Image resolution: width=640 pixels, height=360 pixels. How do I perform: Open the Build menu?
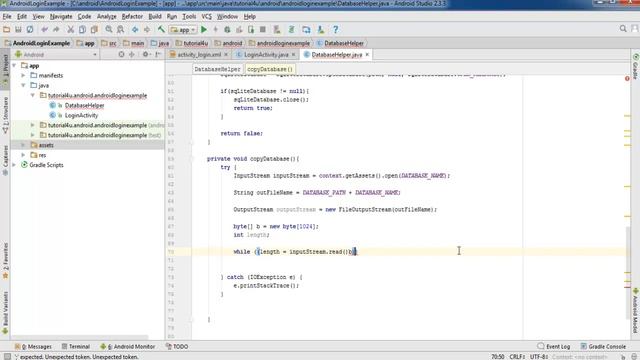coord(155,17)
